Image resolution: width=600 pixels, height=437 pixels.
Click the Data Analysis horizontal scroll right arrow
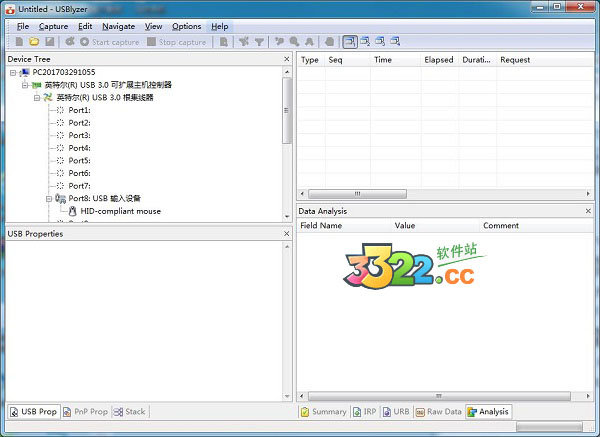588,396
